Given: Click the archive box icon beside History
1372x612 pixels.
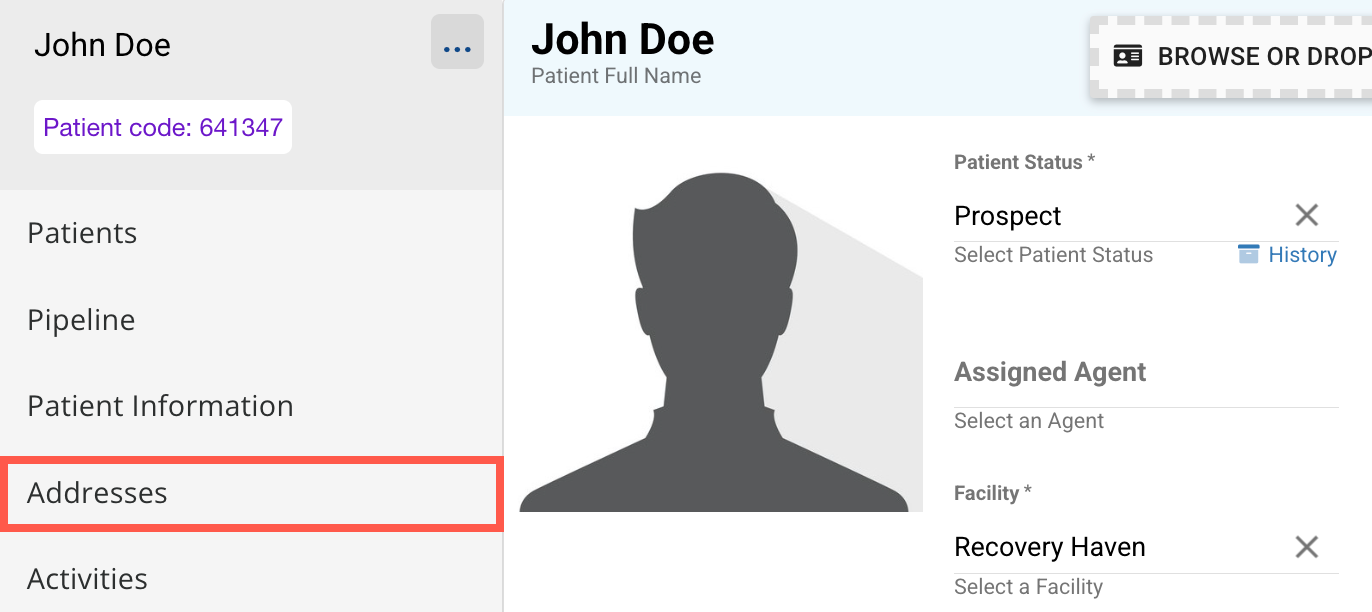Looking at the screenshot, I should click(1248, 254).
